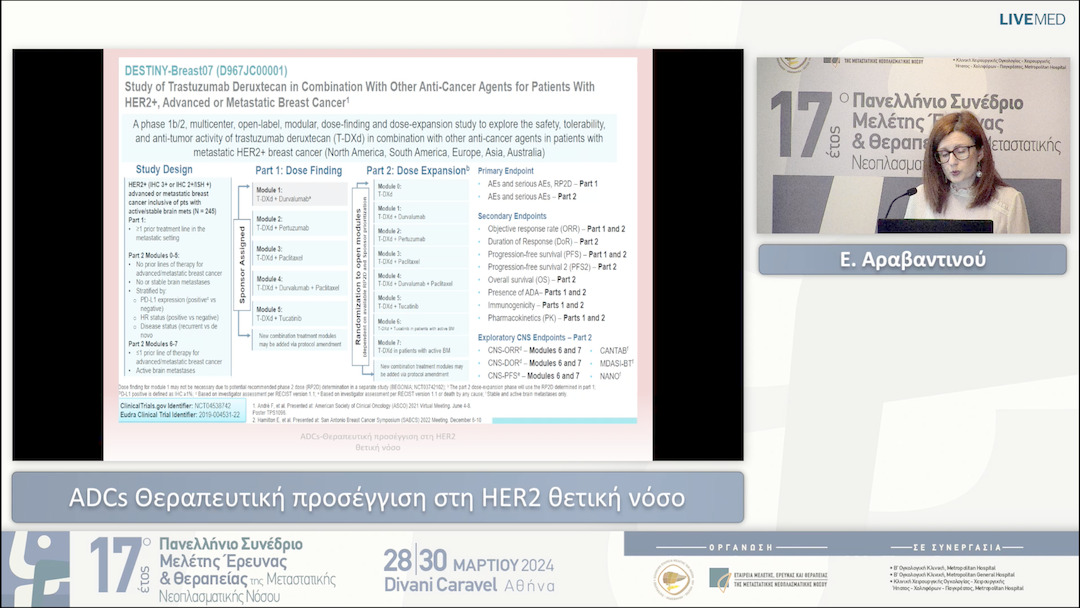This screenshot has width=1080, height=608.
Task: Click the Exploratory CNS Endpoints – Part 2 heading
Action: (x=534, y=337)
